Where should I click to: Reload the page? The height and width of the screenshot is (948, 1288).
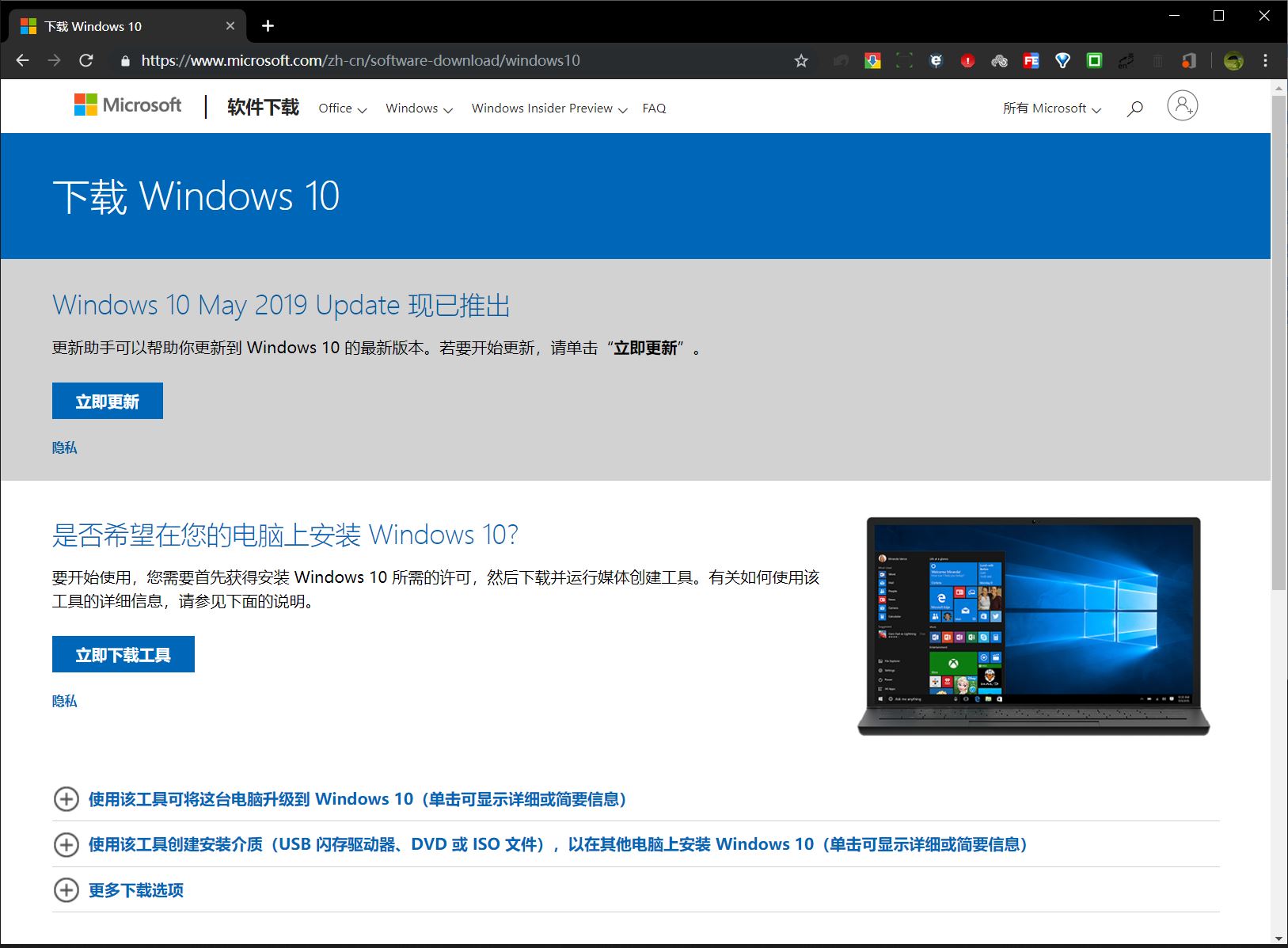click(x=86, y=60)
